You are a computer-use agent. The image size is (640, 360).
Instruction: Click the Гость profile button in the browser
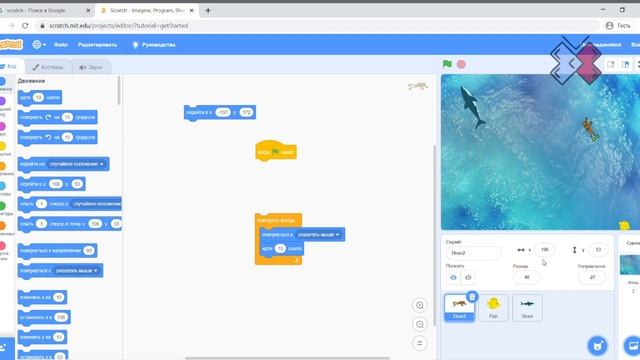click(x=618, y=25)
